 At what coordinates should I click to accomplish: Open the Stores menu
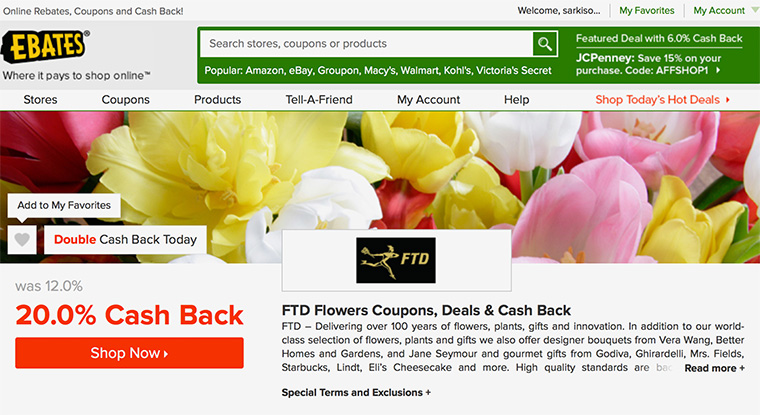click(x=40, y=99)
